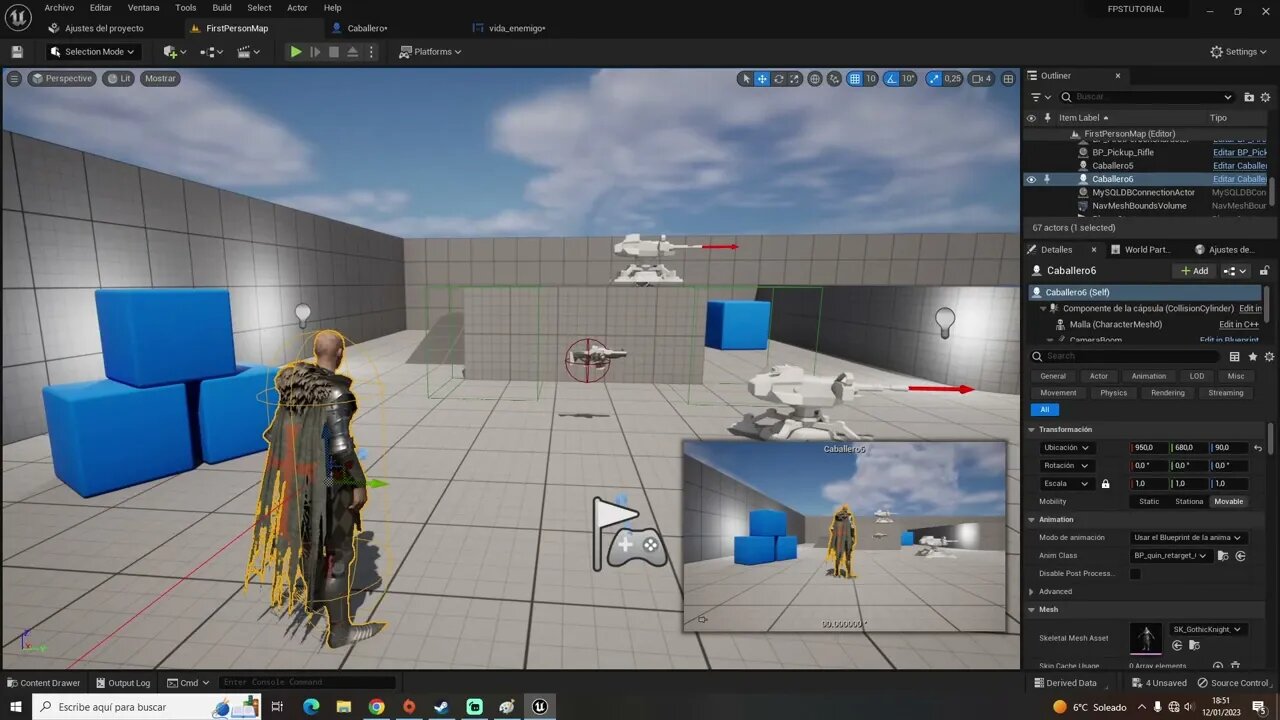This screenshot has width=1280, height=720.
Task: Start Play in Editor with green play
Action: click(296, 52)
